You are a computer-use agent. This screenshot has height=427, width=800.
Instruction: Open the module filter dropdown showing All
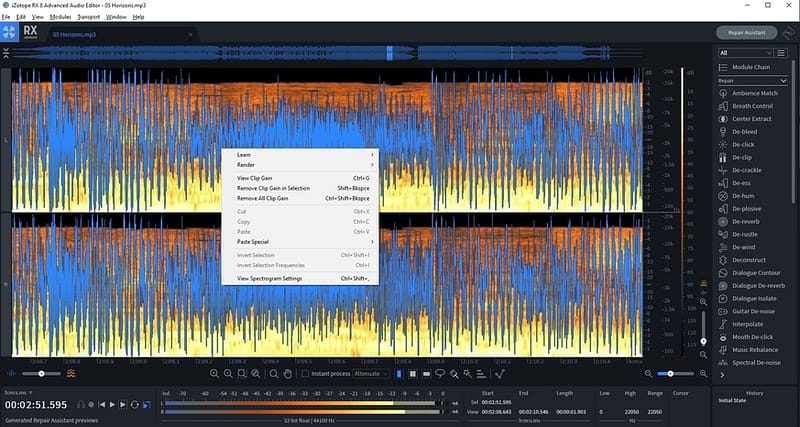click(745, 53)
